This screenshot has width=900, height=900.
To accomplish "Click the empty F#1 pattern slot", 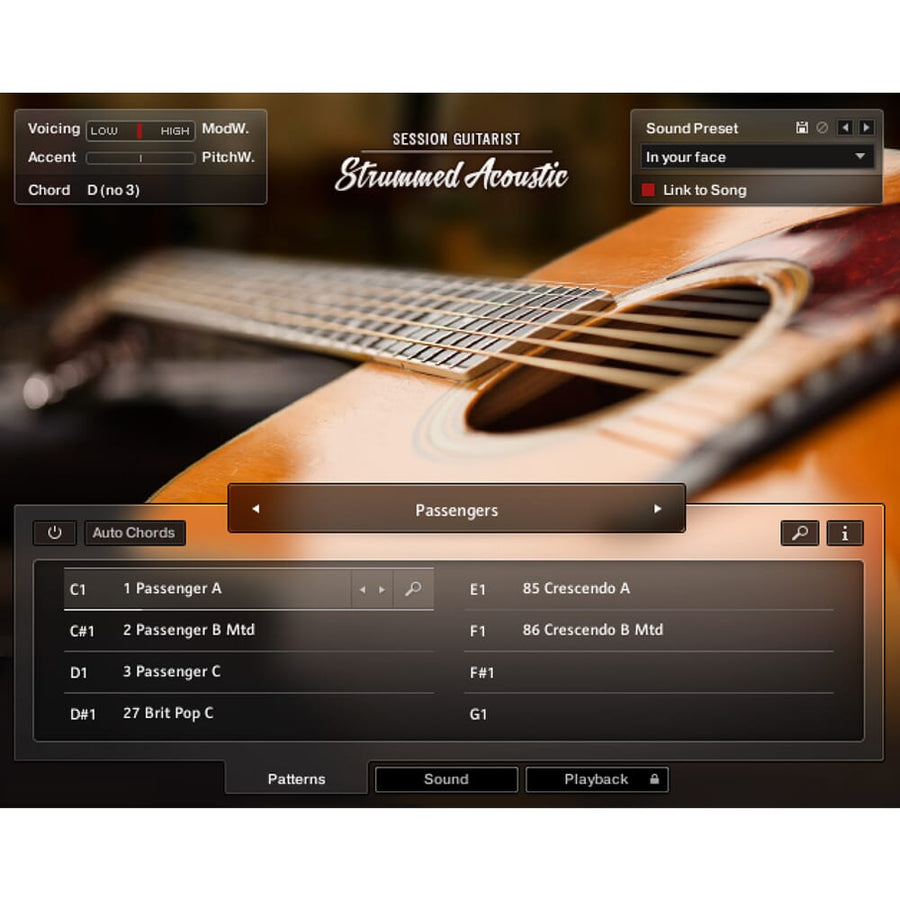I will pos(649,672).
